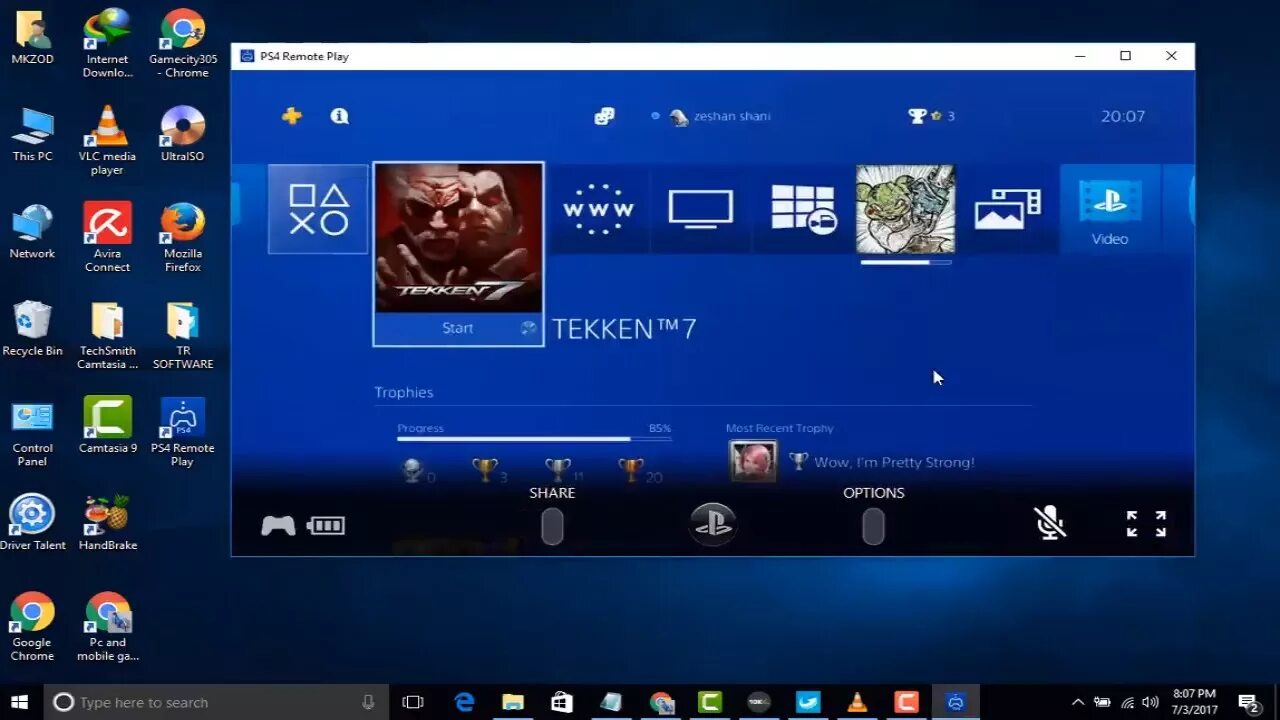Click the PS home button
Viewport: 1280px width, 720px height.
tap(713, 524)
